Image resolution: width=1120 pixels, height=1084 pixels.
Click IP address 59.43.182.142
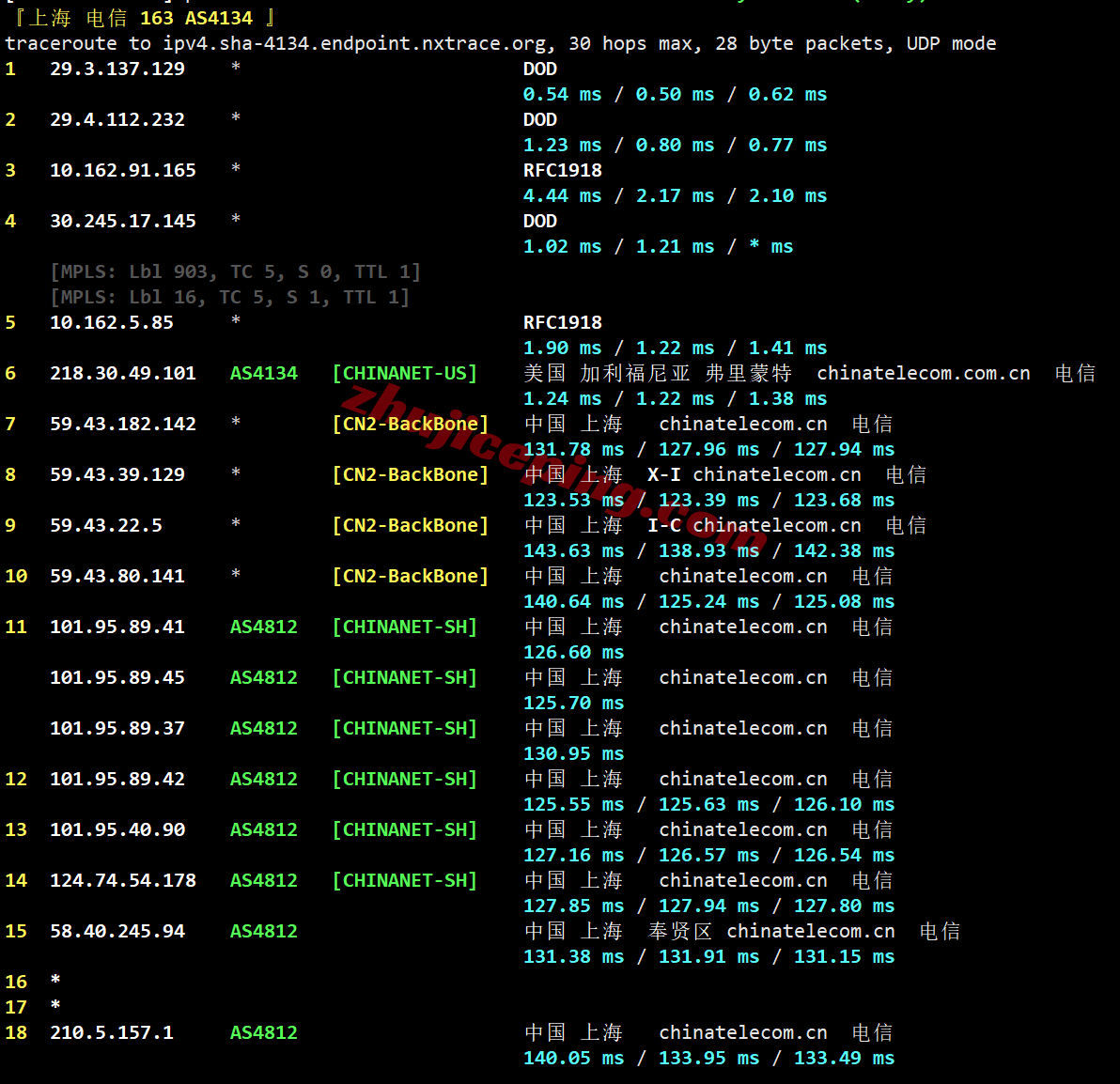pyautogui.click(x=123, y=424)
